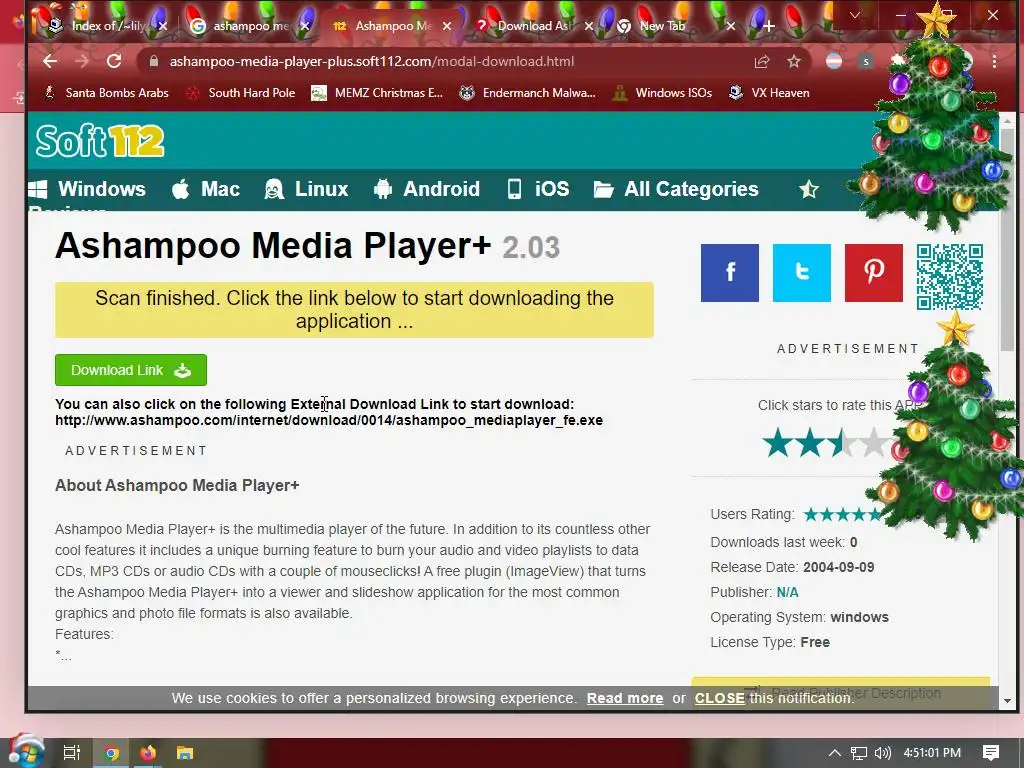Share the page on Facebook
1024x768 pixels.
[729, 273]
